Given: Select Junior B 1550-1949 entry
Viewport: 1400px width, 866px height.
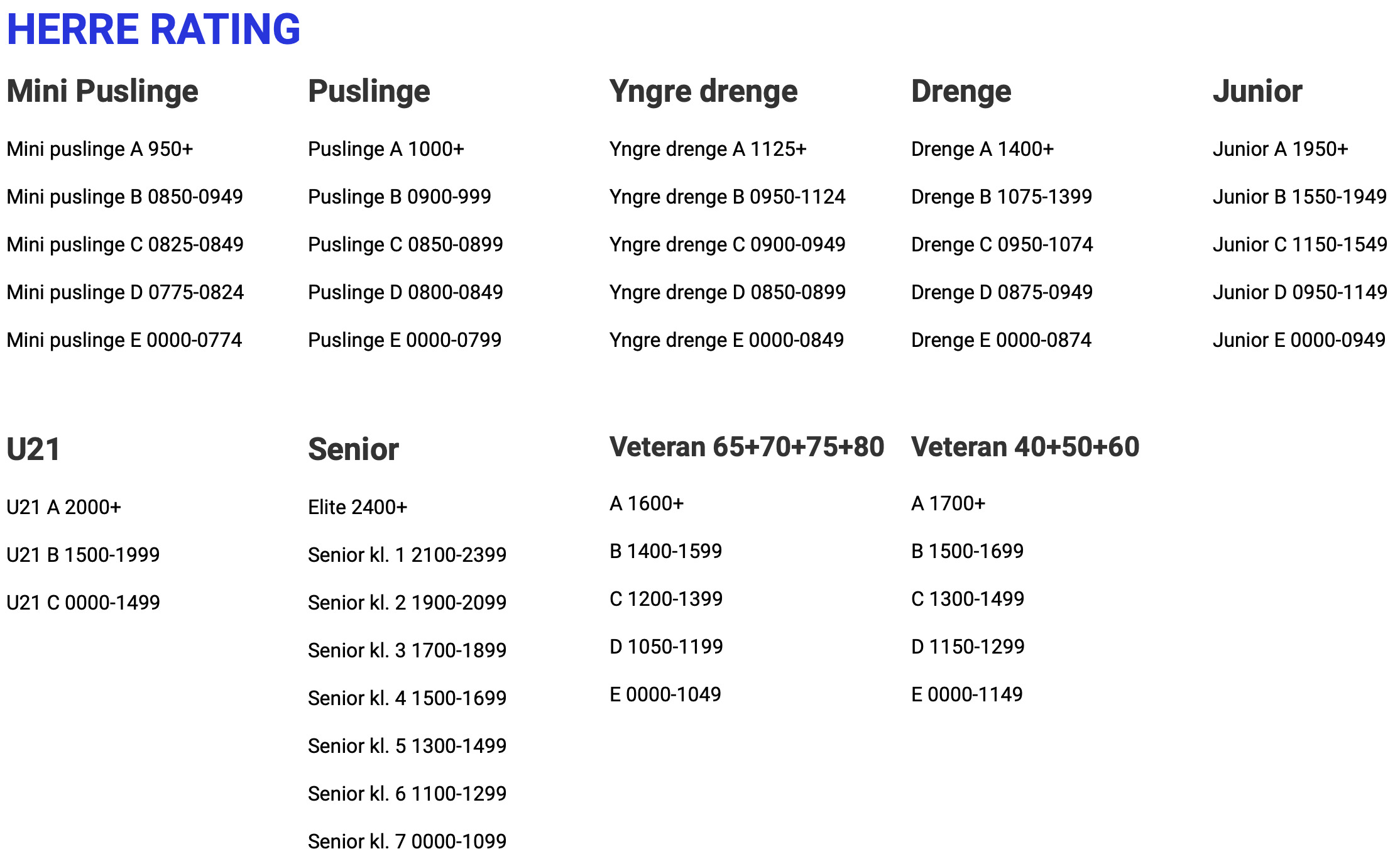Looking at the screenshot, I should coord(1299,197).
